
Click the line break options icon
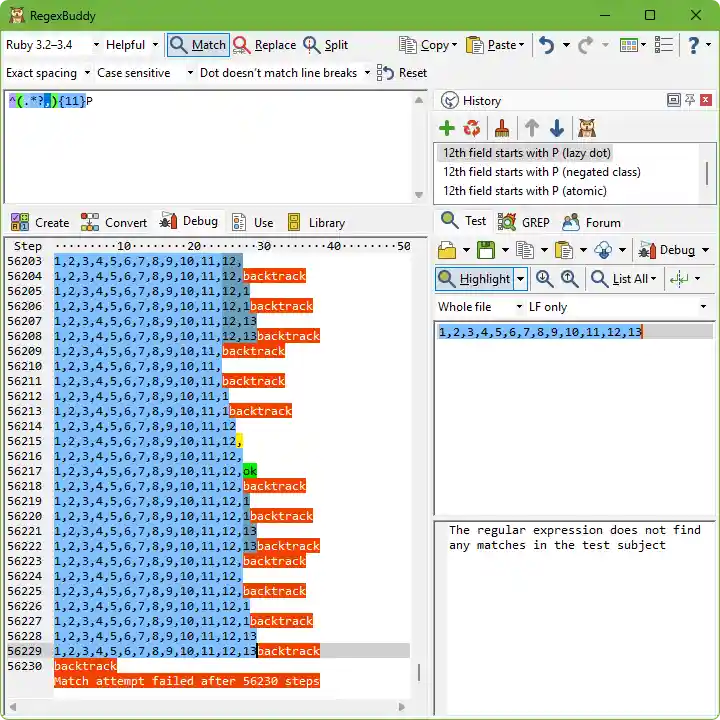(679, 279)
